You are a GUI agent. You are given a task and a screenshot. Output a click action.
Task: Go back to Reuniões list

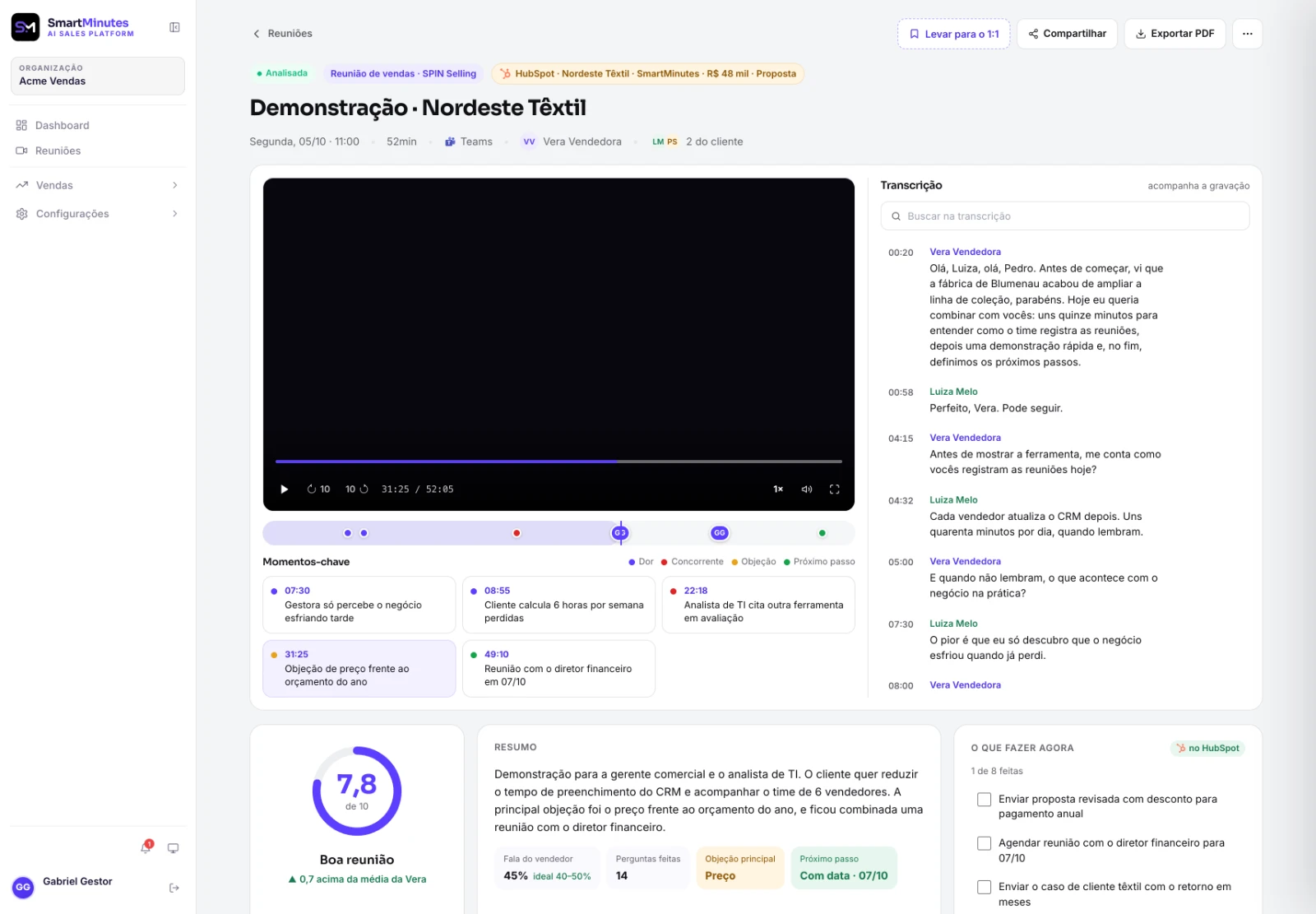coord(282,34)
